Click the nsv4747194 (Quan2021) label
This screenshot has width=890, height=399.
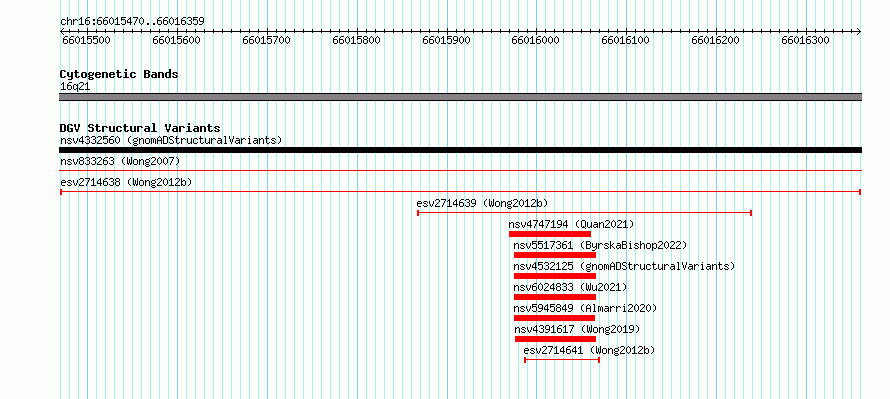(571, 224)
